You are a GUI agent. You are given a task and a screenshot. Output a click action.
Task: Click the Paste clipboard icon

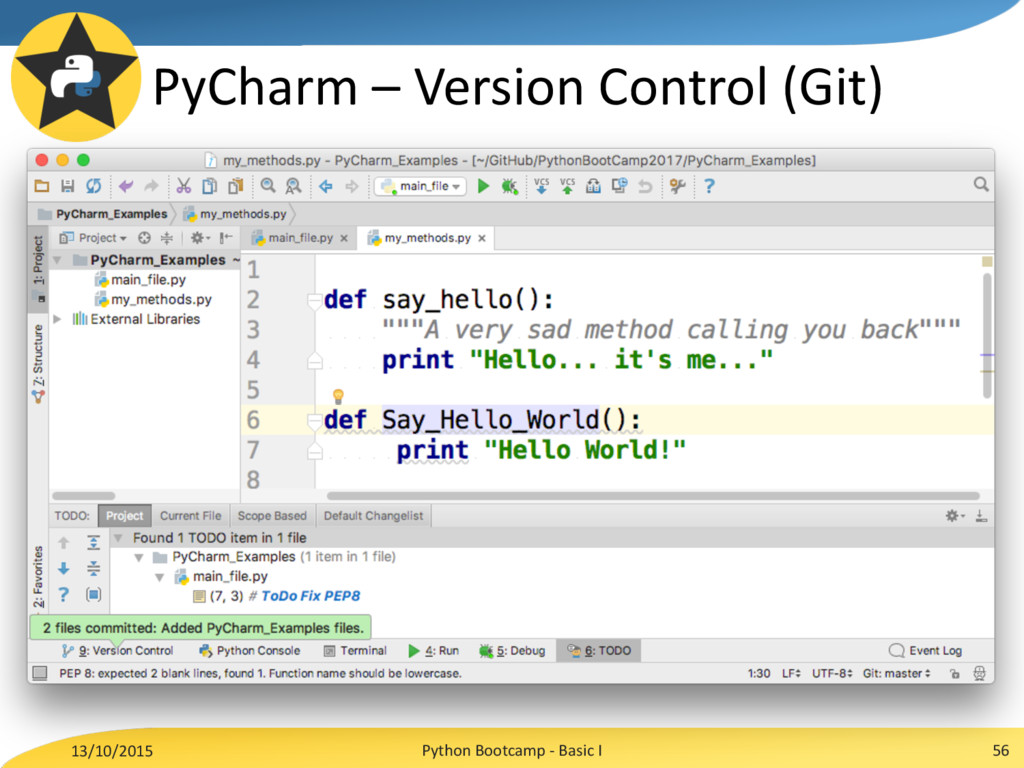click(235, 186)
